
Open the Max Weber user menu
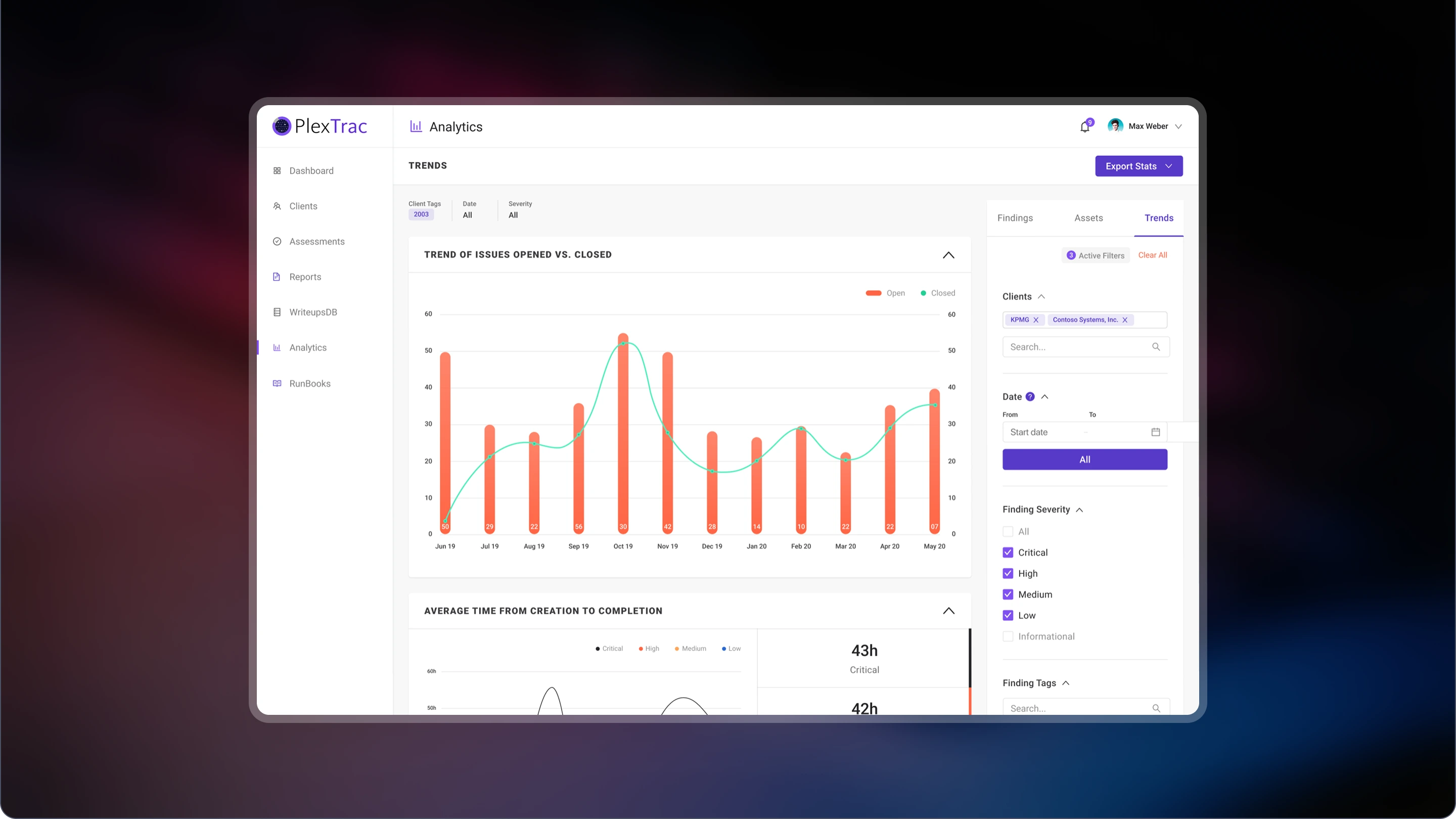(1148, 126)
